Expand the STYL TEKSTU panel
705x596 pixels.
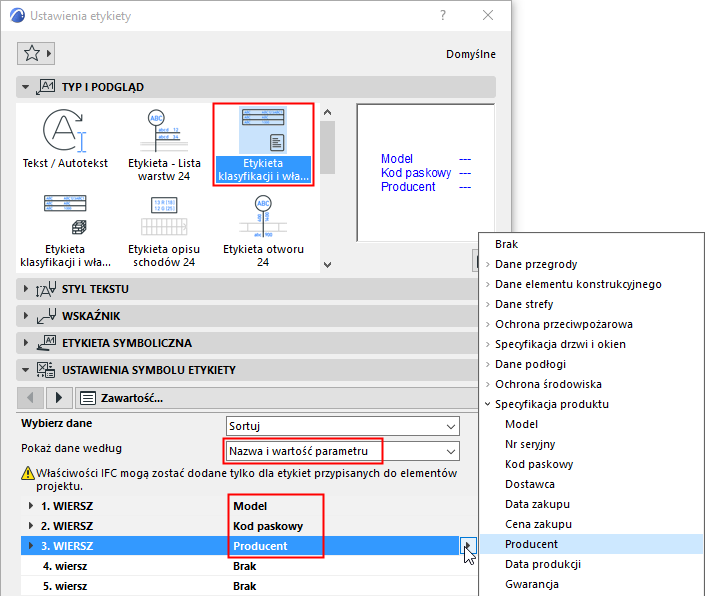(26, 289)
